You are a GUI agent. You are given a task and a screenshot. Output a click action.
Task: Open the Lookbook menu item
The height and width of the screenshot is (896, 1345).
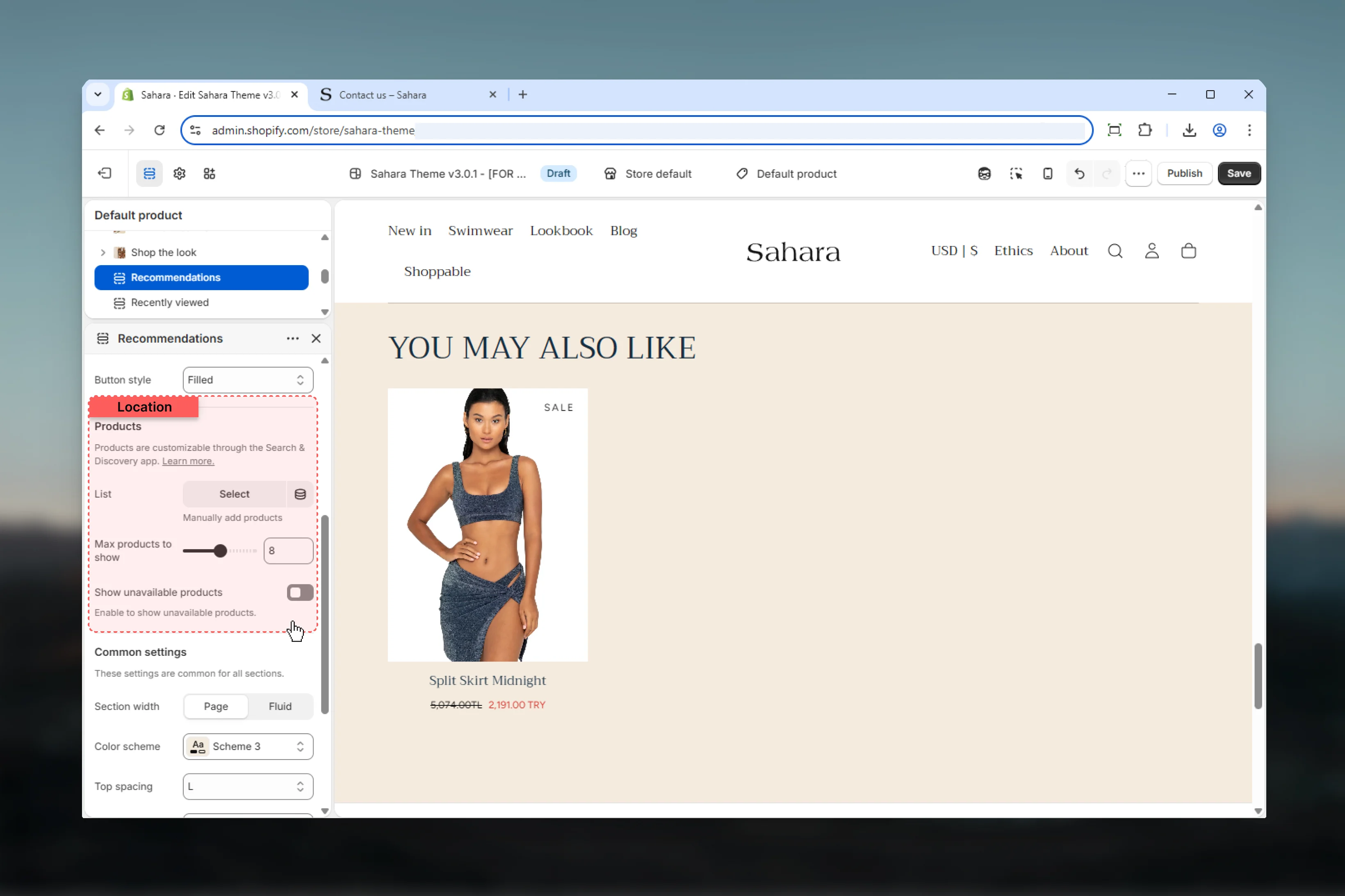(x=561, y=230)
